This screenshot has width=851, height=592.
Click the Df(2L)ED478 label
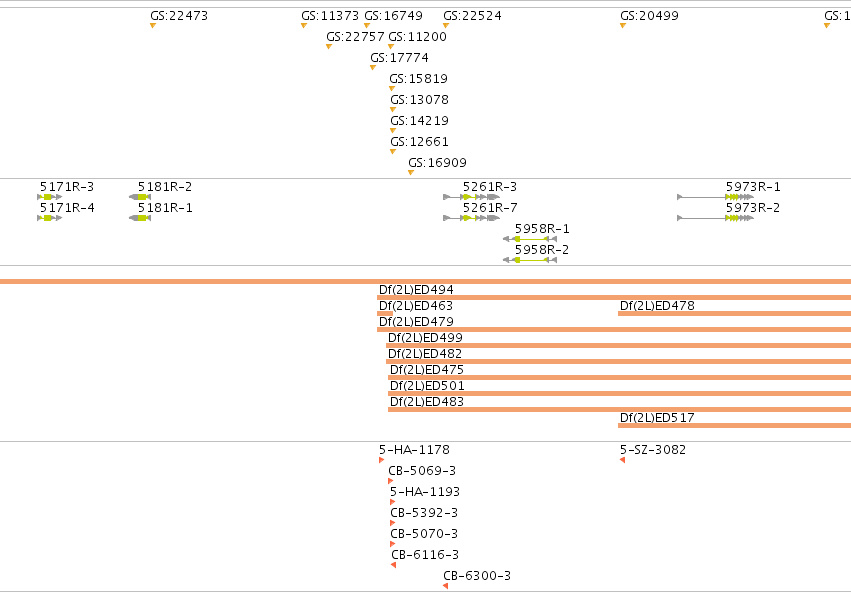click(x=657, y=306)
